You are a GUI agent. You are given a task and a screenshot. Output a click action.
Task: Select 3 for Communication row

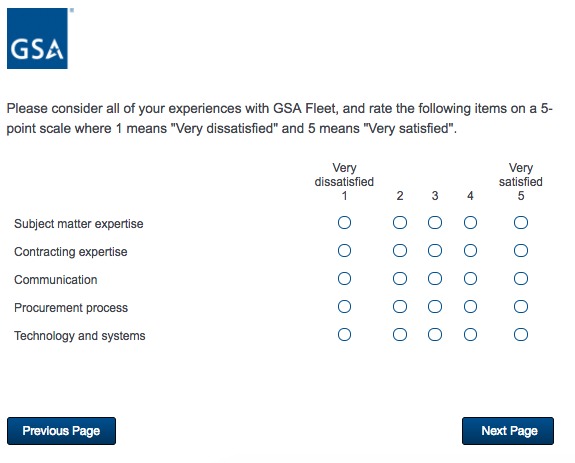pyautogui.click(x=435, y=279)
